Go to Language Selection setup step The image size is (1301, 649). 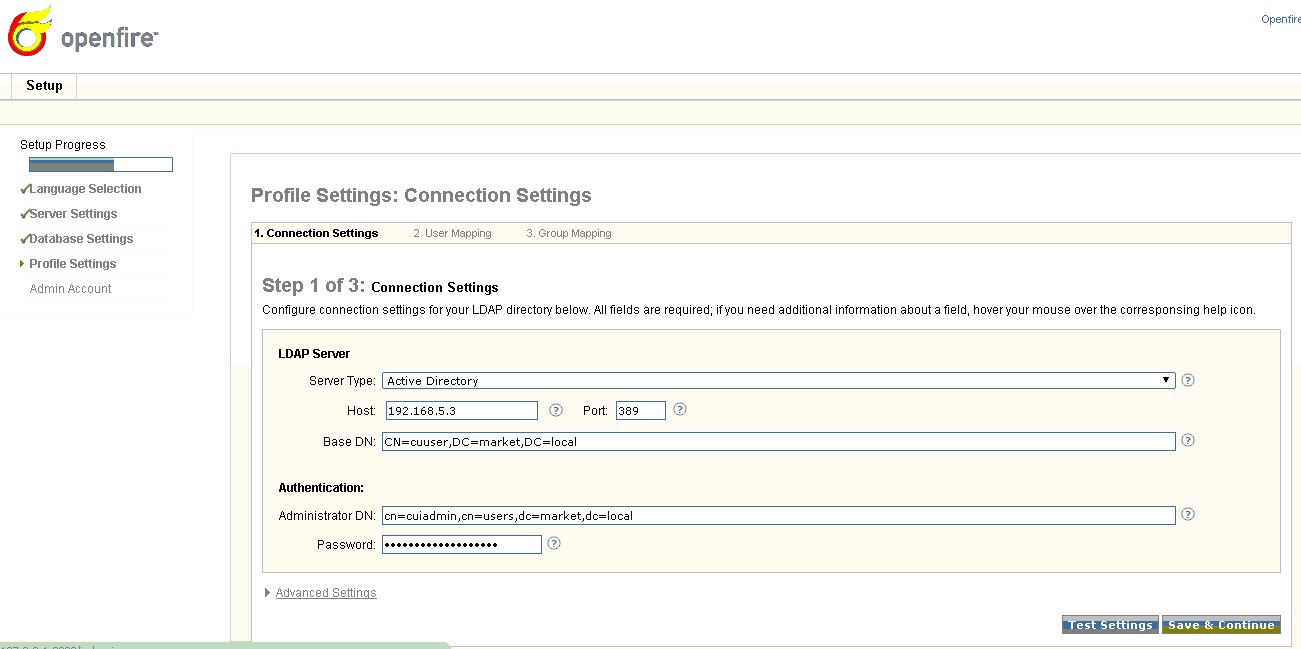[85, 189]
